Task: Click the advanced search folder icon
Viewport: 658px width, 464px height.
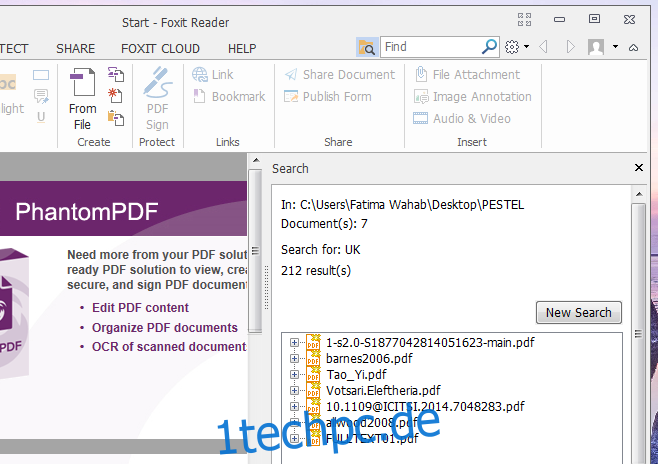Action: [x=367, y=47]
